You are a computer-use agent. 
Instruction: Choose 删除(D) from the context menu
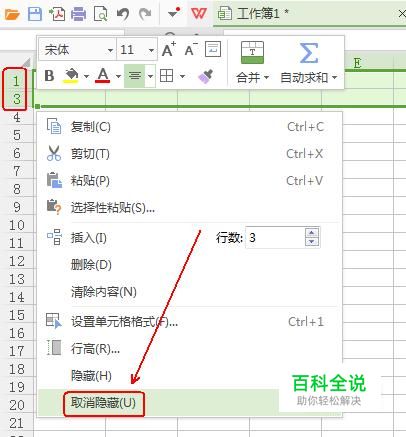click(190, 265)
